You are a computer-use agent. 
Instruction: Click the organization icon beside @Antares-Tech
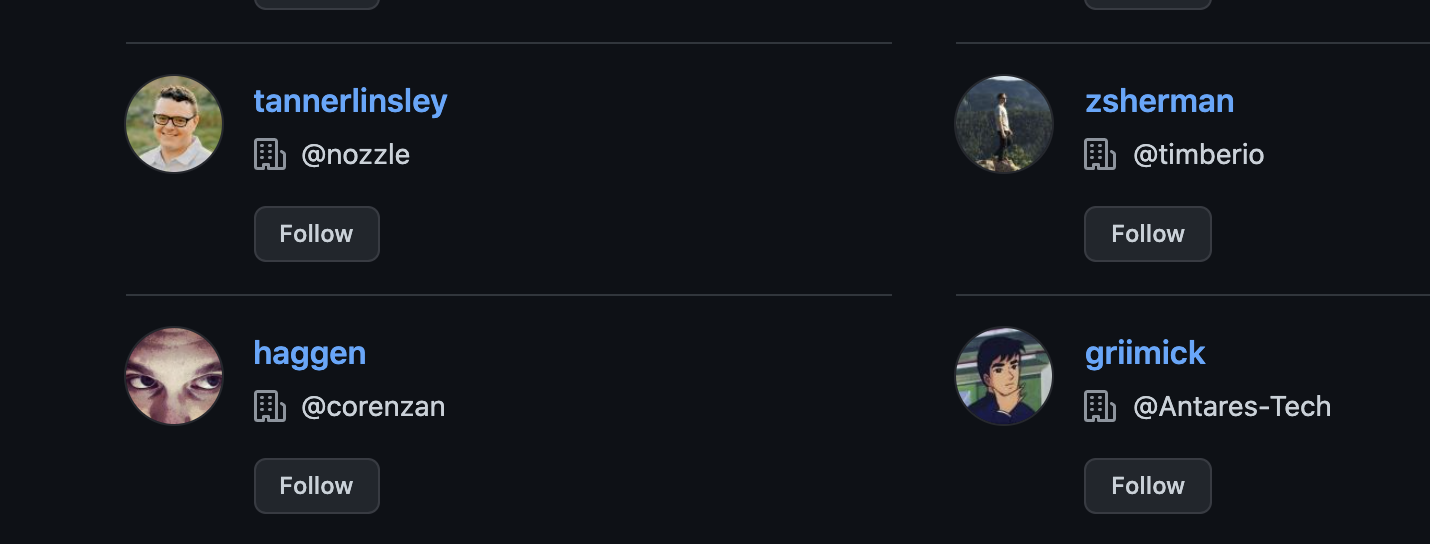1100,407
